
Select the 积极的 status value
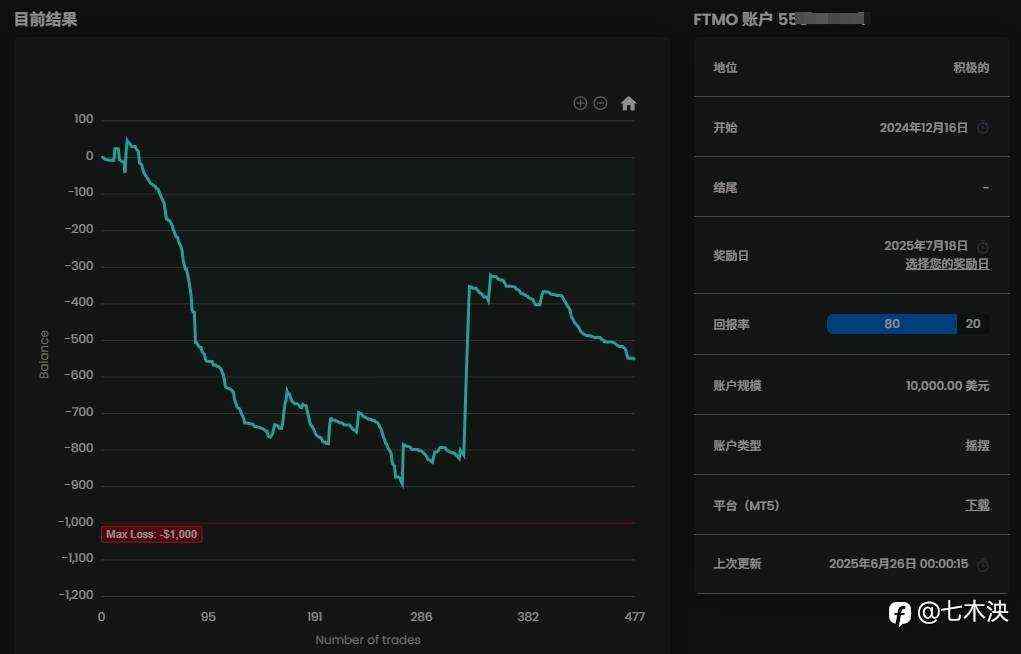971,68
